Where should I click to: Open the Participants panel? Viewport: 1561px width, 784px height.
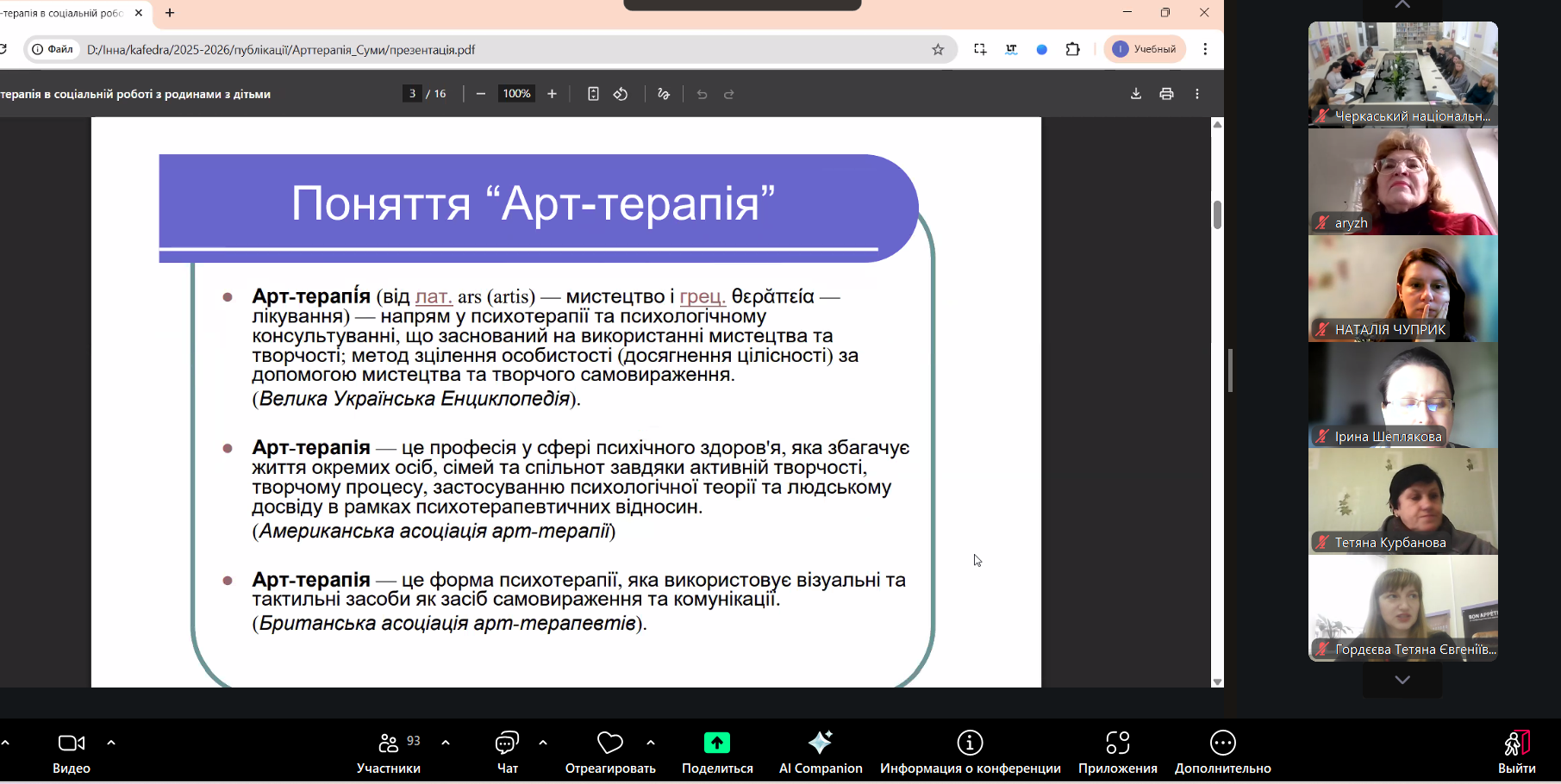tap(389, 750)
